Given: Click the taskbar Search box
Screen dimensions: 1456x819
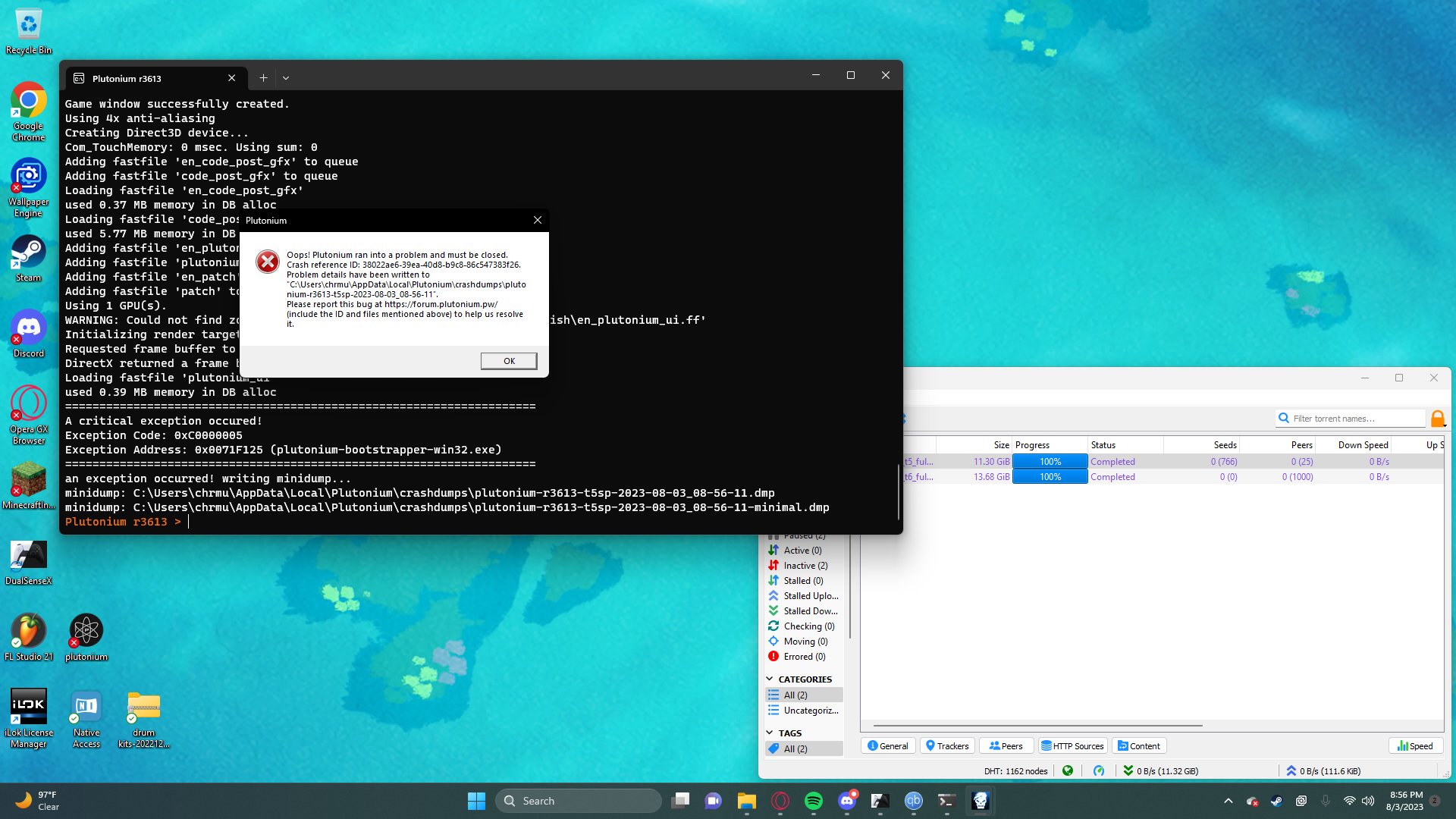Looking at the screenshot, I should pyautogui.click(x=579, y=801).
